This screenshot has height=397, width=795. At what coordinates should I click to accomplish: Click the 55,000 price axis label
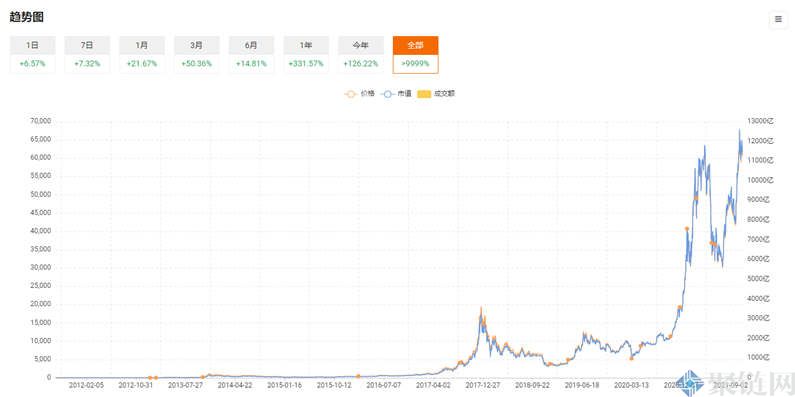(x=42, y=176)
